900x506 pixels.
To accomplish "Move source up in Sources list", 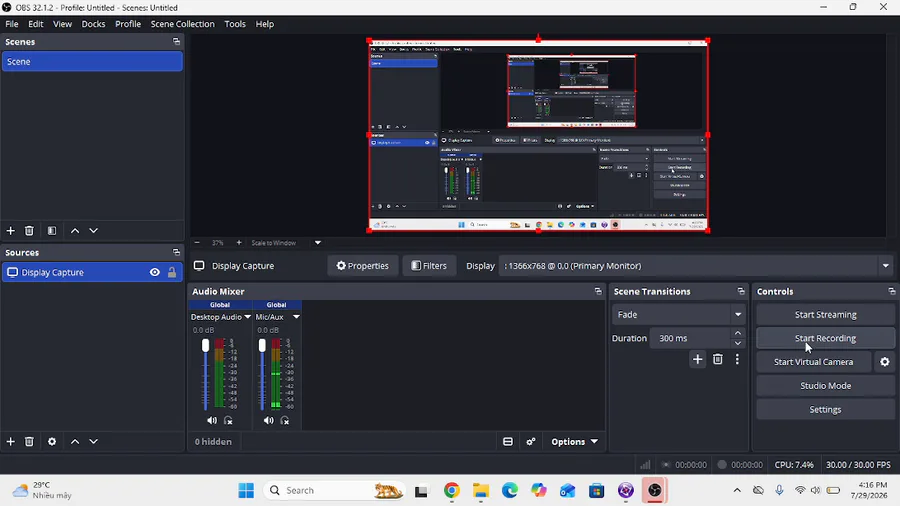I will (75, 442).
